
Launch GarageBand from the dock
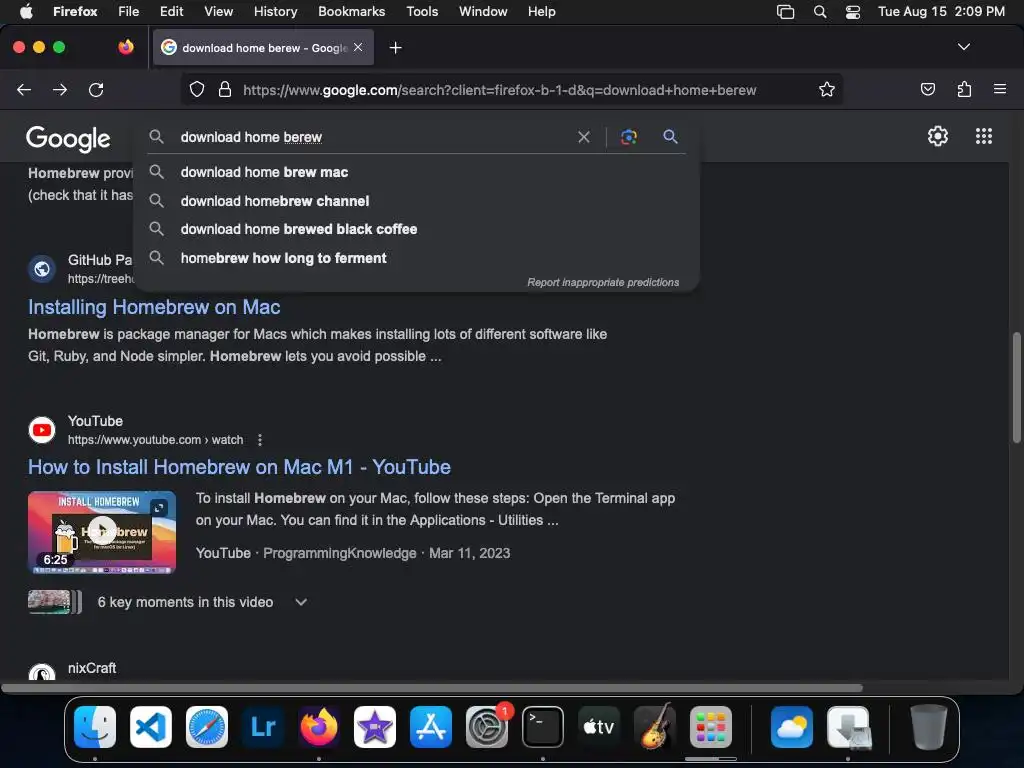pos(655,727)
